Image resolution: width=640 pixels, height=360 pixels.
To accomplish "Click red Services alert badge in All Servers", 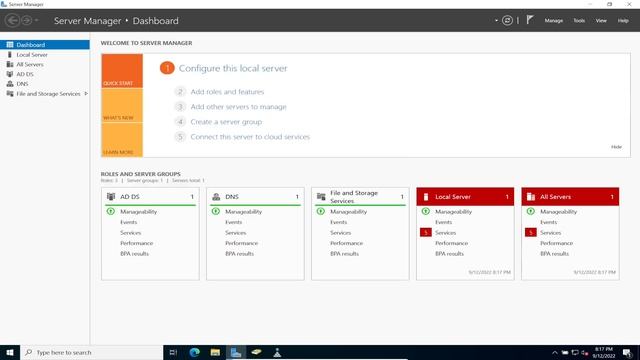I will [531, 232].
